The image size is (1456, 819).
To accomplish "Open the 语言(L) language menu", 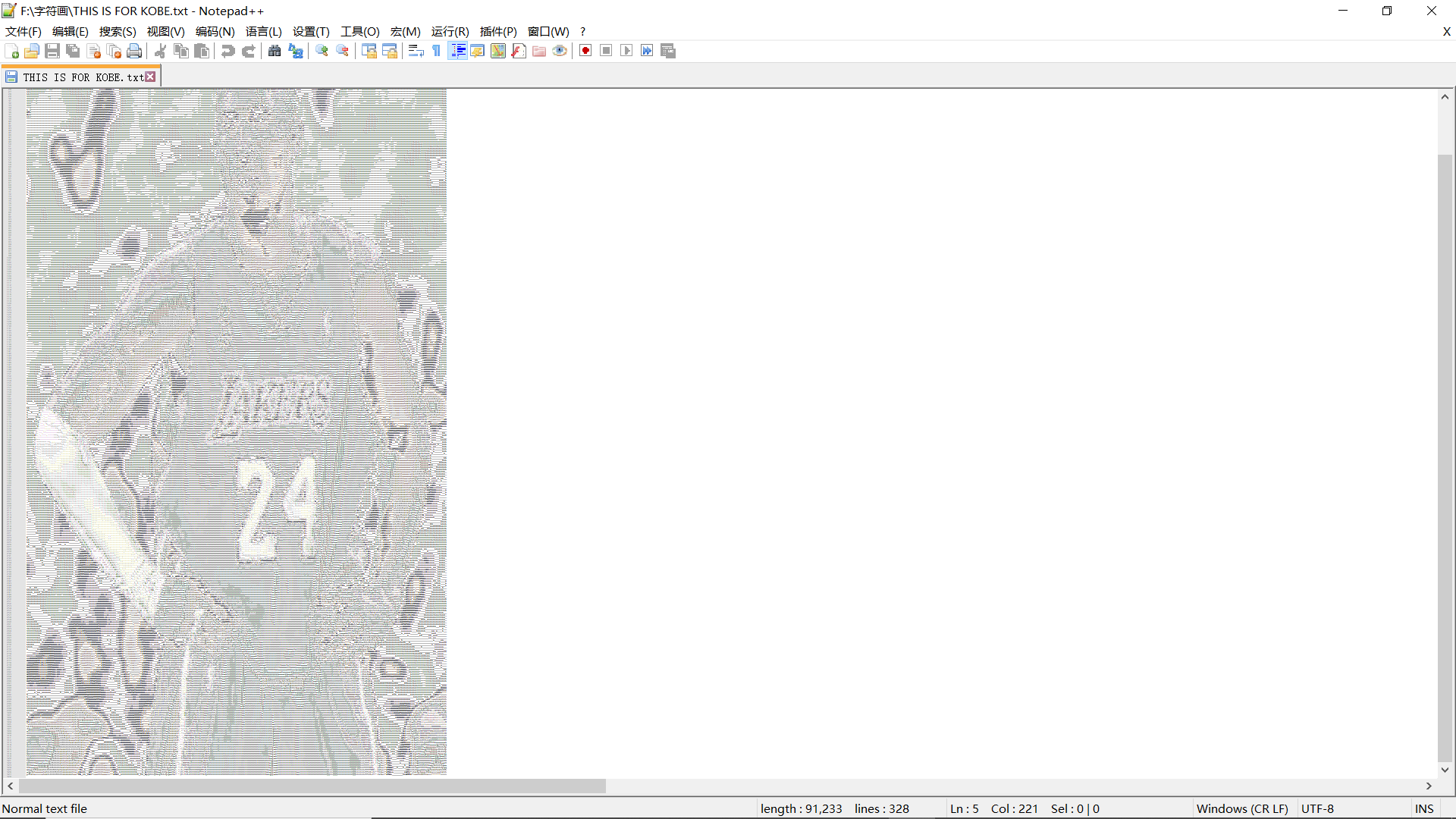I will [263, 31].
